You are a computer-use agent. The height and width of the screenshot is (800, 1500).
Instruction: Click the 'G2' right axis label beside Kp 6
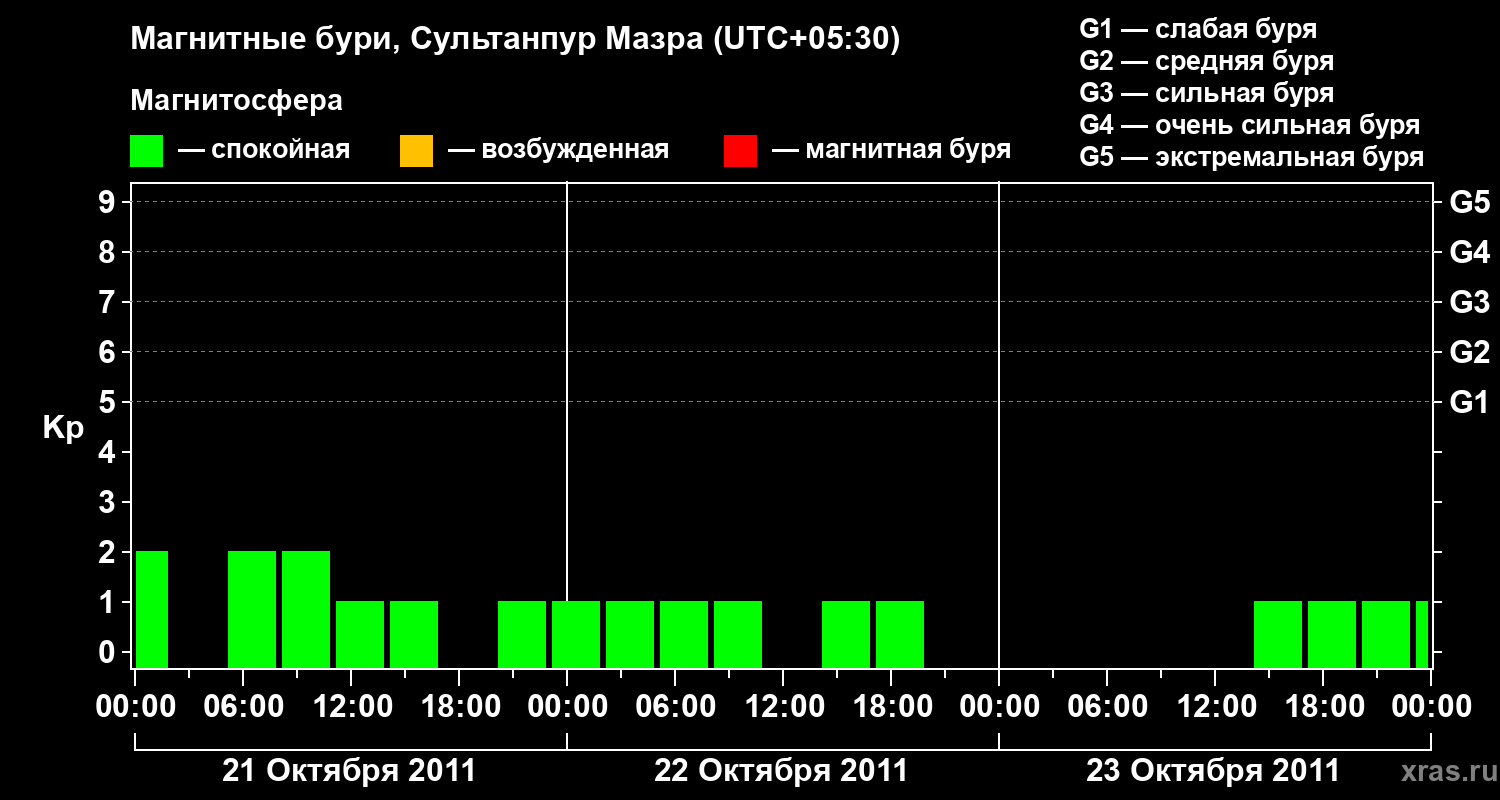click(x=1469, y=352)
